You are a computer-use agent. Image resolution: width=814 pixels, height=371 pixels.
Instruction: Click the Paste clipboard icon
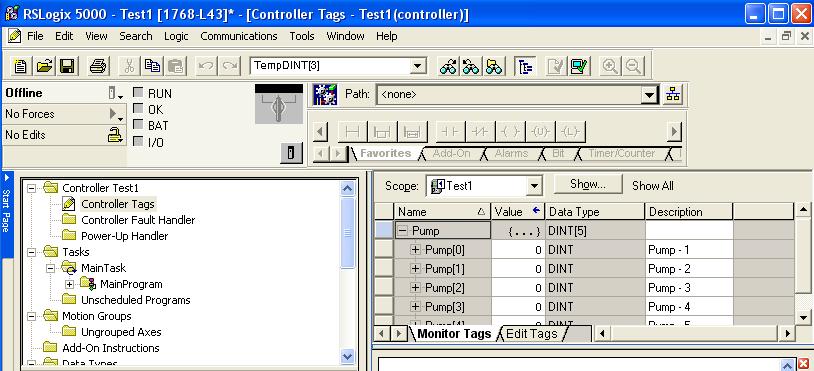pos(176,66)
